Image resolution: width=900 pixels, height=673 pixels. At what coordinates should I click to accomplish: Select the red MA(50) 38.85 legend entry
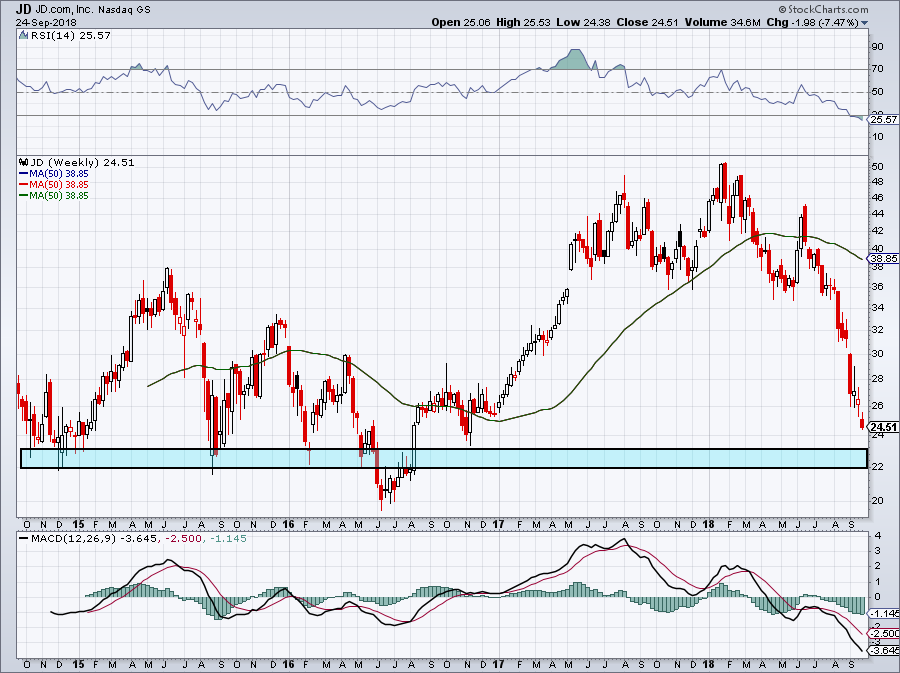coord(53,184)
